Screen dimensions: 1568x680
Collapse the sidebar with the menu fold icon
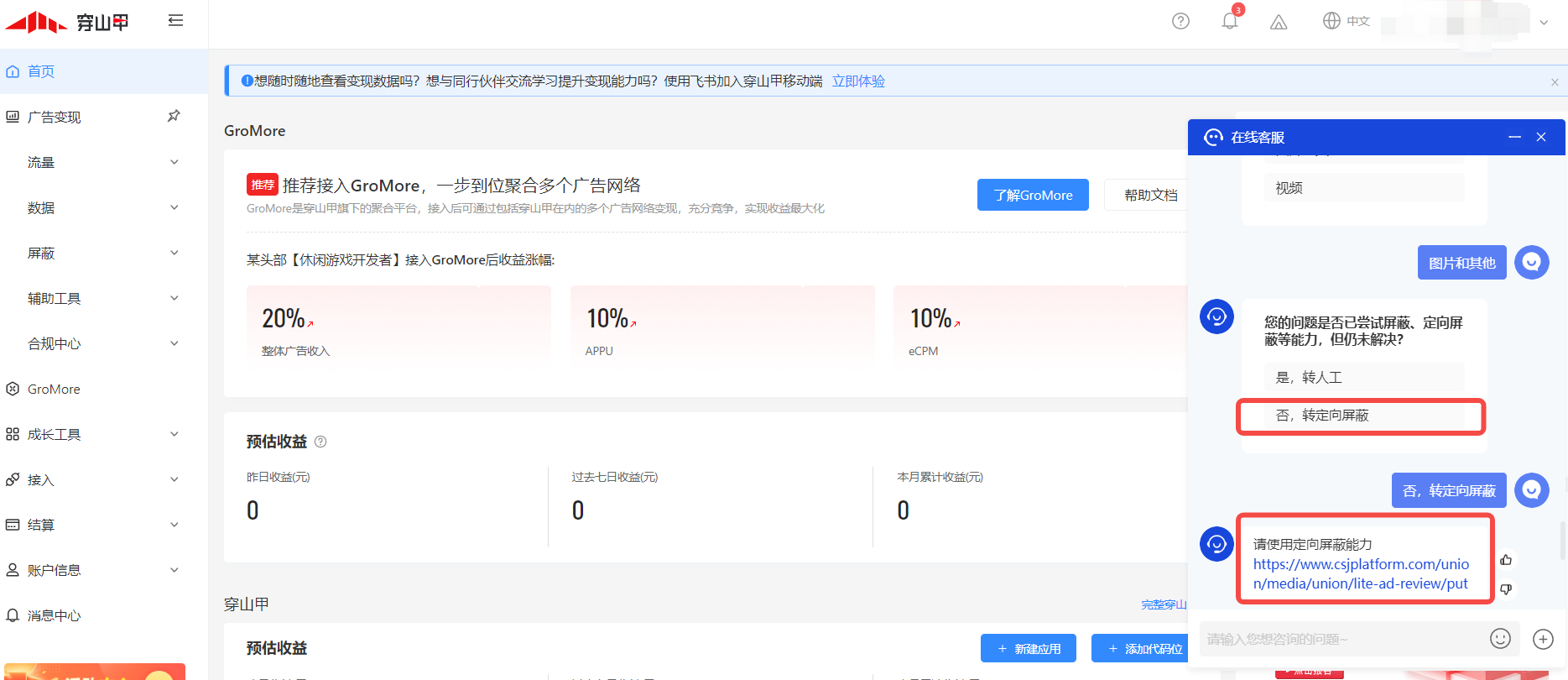[175, 20]
